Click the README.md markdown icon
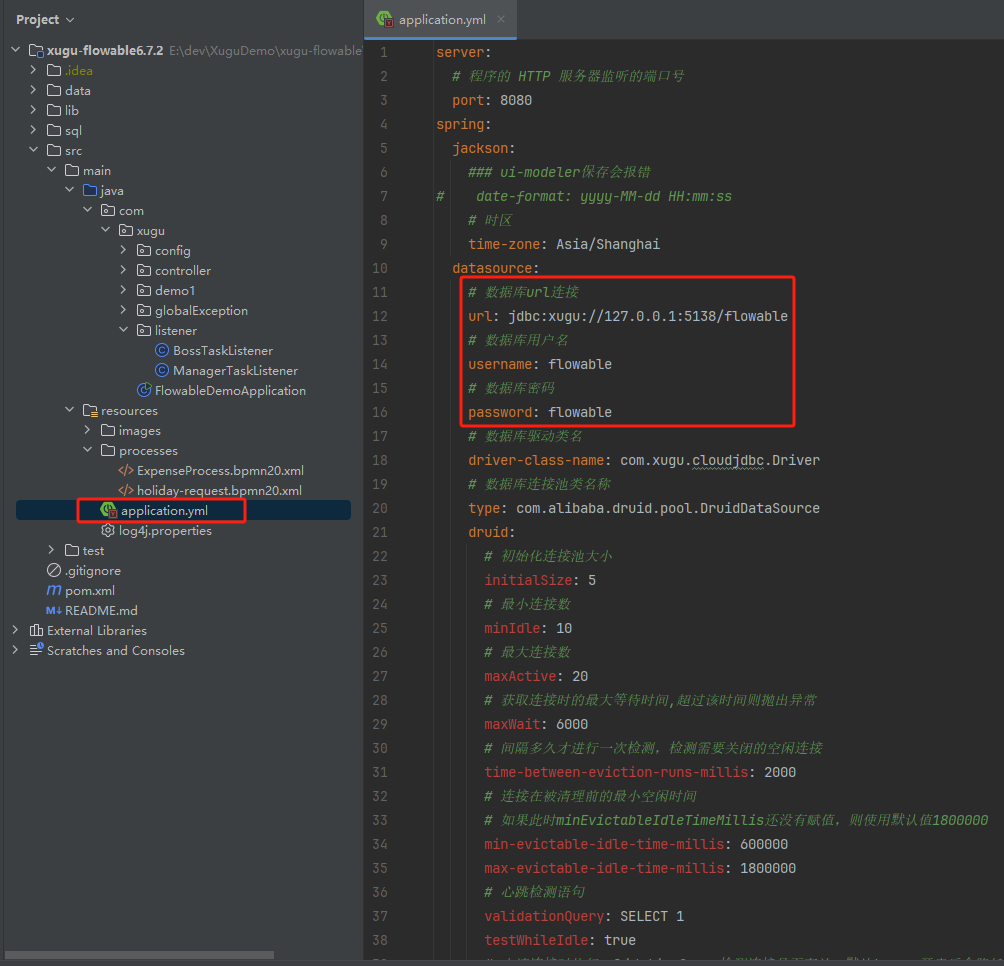The image size is (1004, 966). pos(54,611)
